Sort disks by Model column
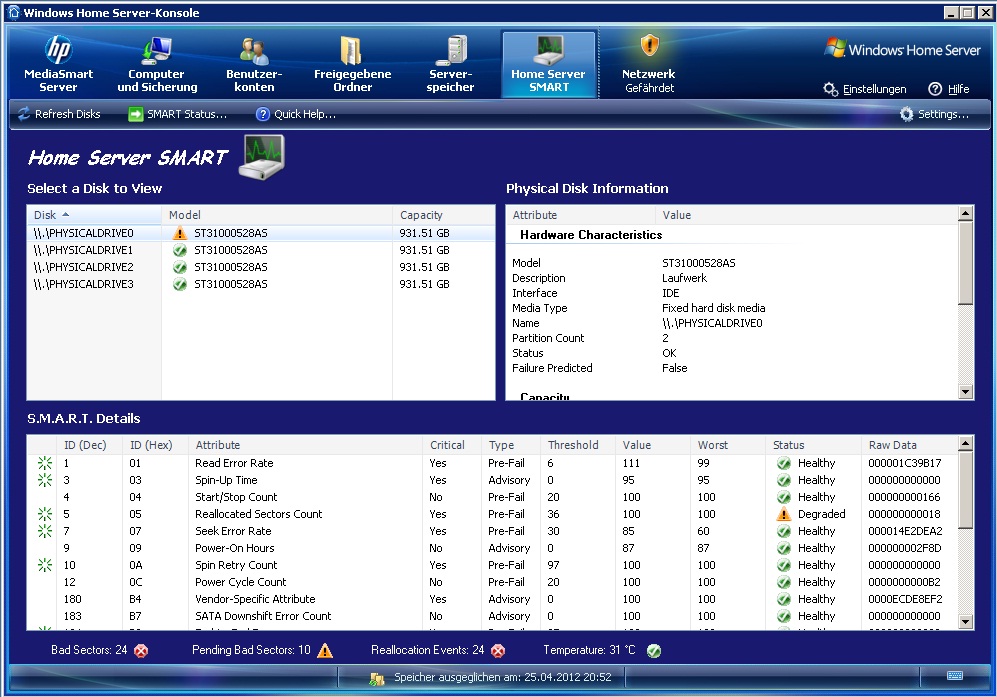The width and height of the screenshot is (997, 697). [277, 215]
